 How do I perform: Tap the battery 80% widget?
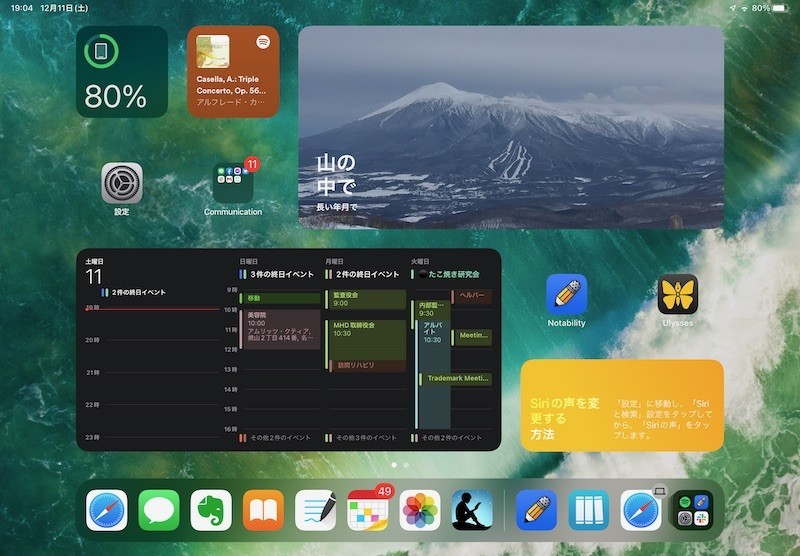tap(122, 72)
